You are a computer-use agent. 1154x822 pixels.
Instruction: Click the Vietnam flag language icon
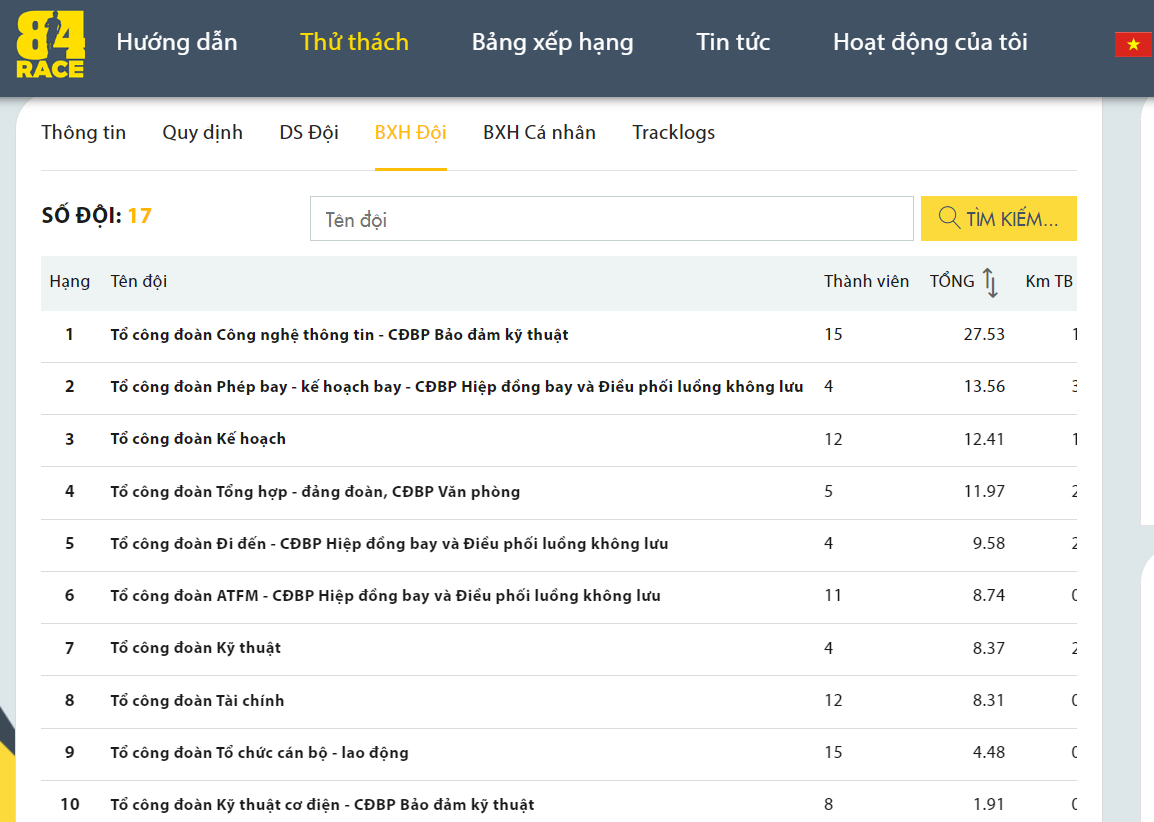[x=1133, y=44]
